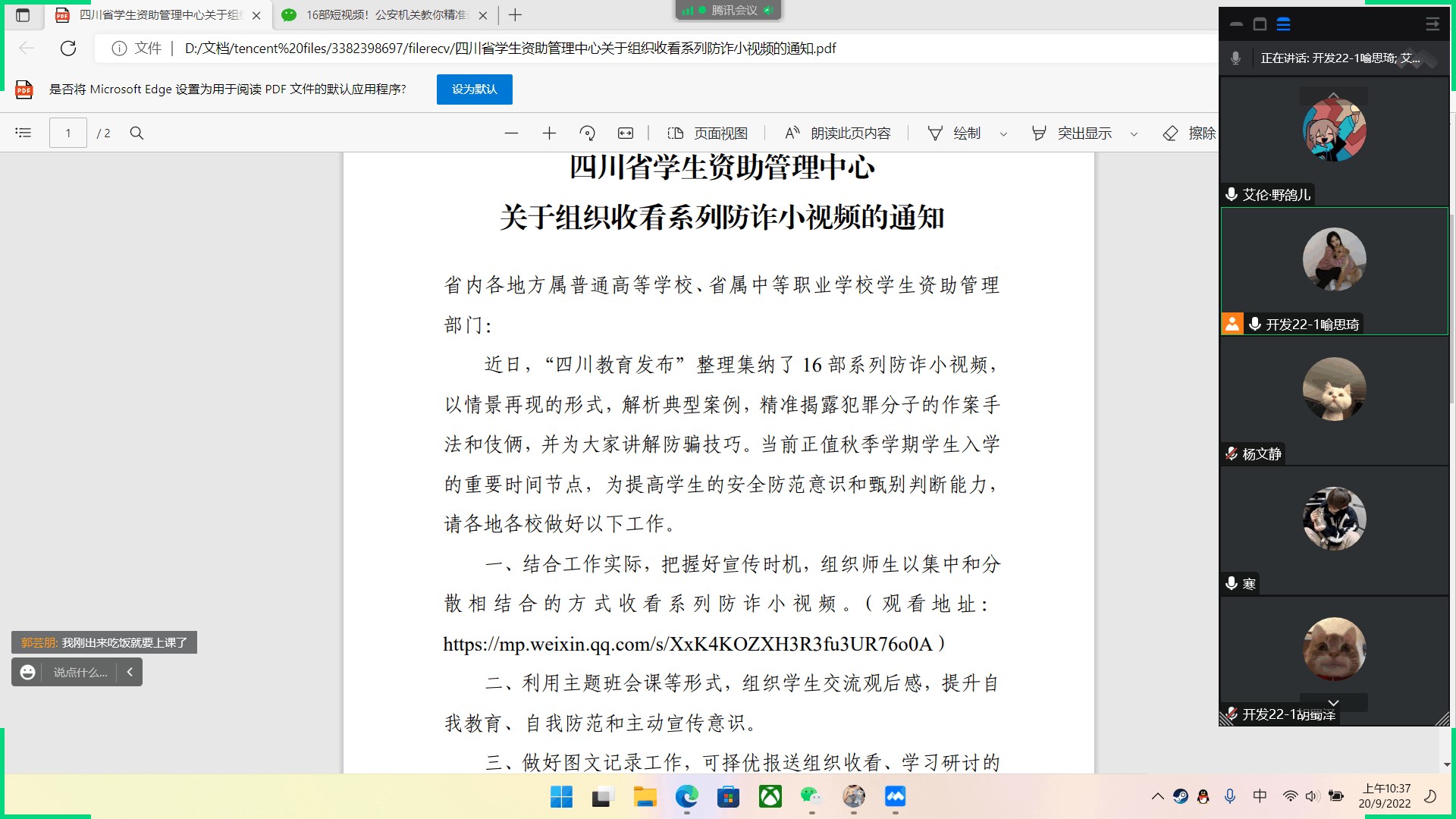Screen dimensions: 1456x819
Task: Toggle the microphone in speaking bar
Action: [1235, 58]
